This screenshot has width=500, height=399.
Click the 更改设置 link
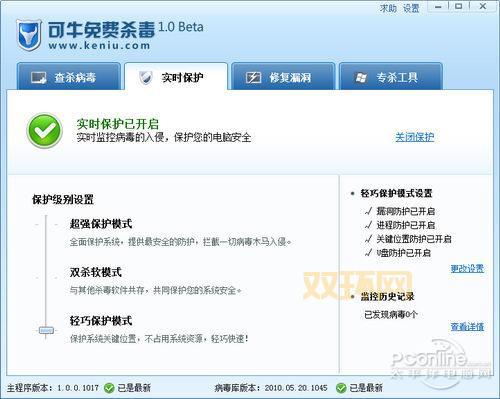click(x=467, y=268)
